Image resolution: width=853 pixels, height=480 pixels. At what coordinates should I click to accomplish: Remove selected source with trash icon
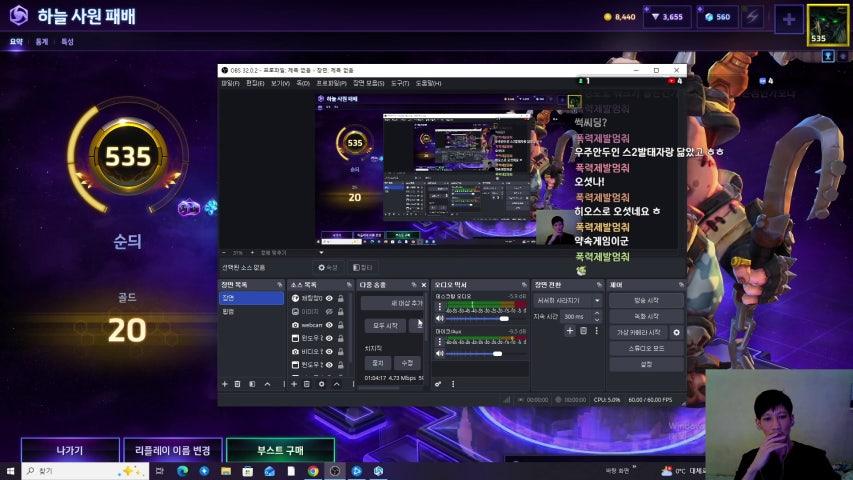307,384
